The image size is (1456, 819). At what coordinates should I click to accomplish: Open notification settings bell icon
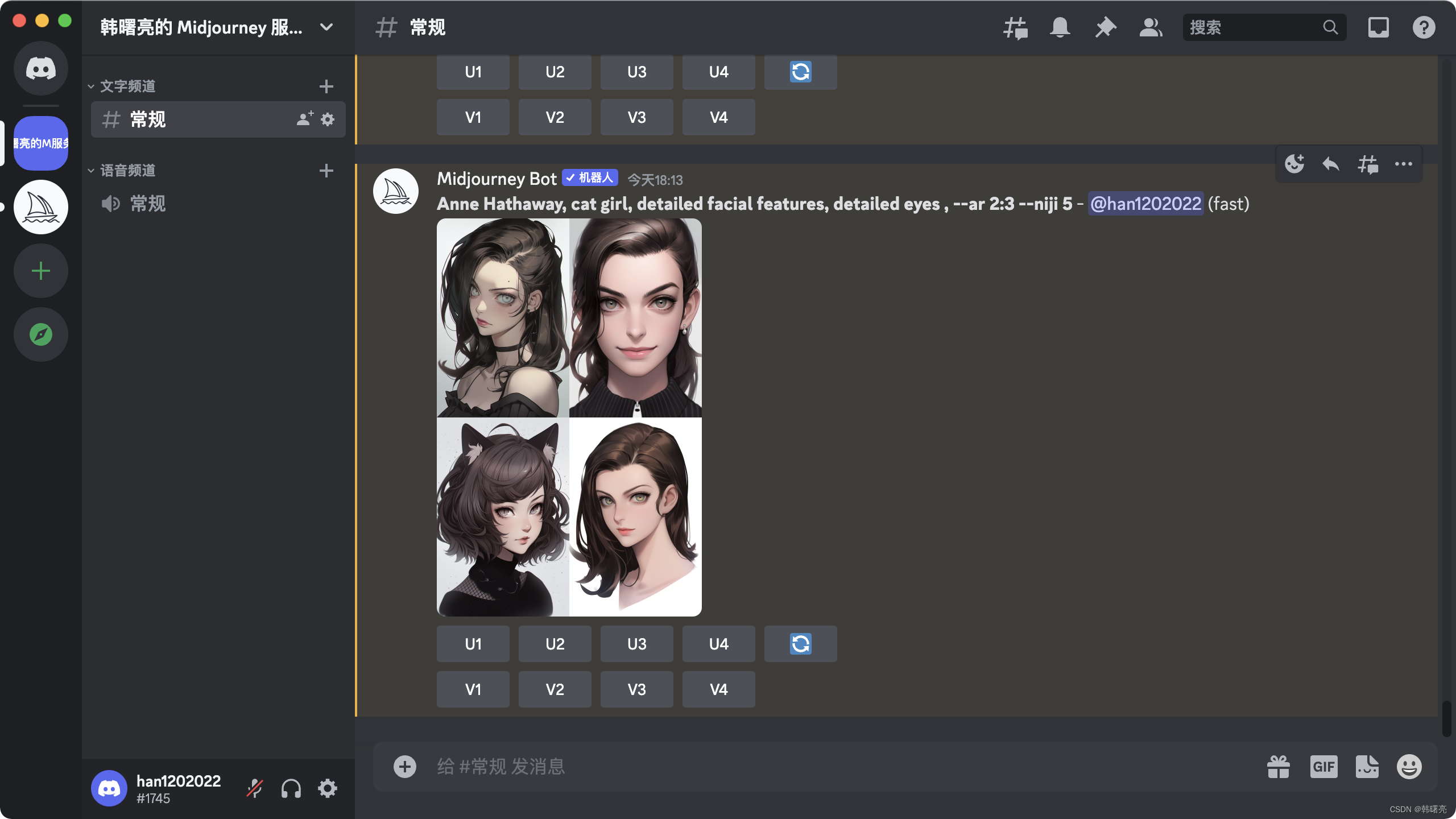click(x=1060, y=27)
